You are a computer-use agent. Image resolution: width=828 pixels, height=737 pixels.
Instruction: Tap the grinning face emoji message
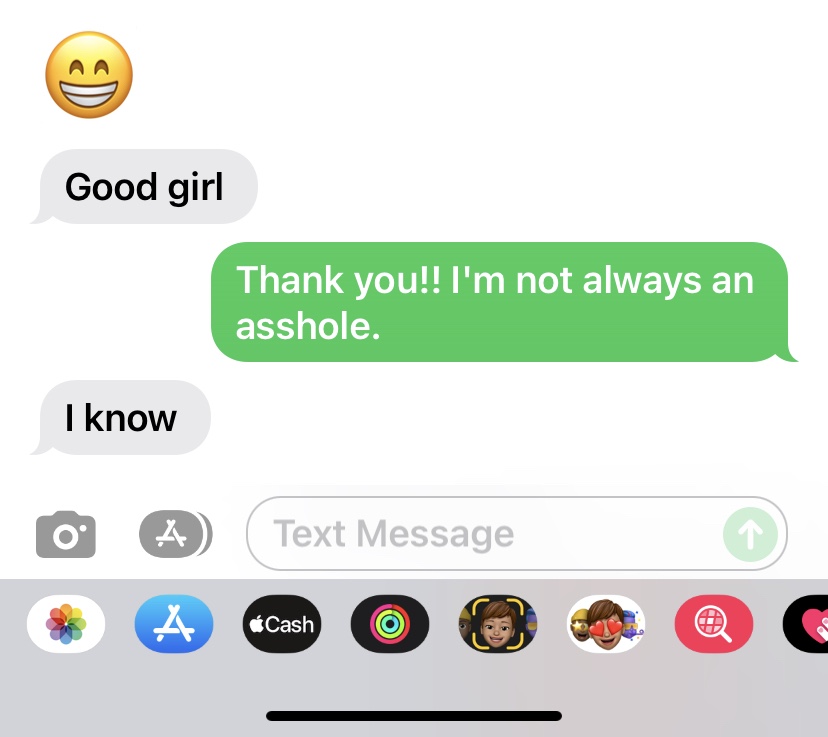[89, 74]
